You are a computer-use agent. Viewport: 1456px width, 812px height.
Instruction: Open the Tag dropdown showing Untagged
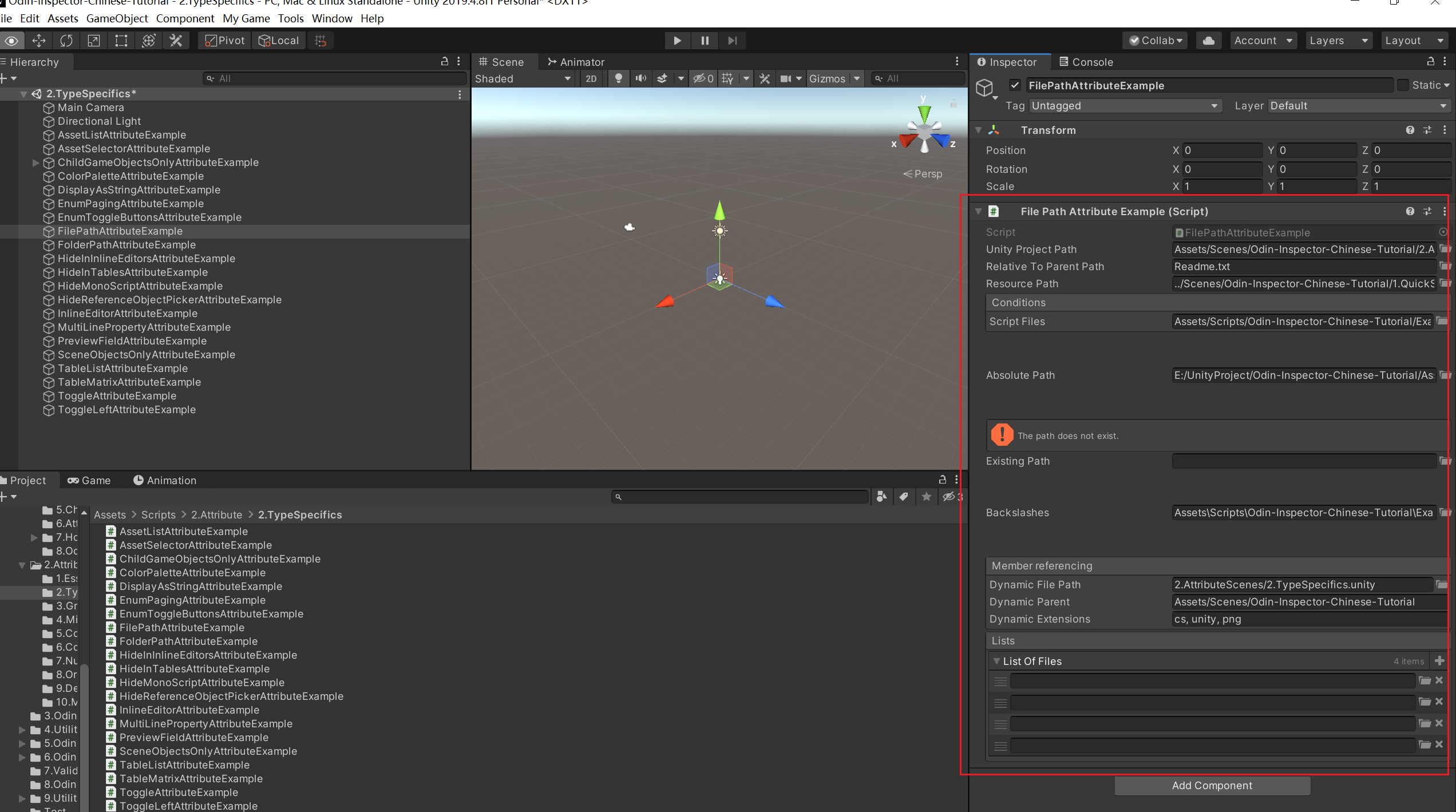pyautogui.click(x=1125, y=106)
